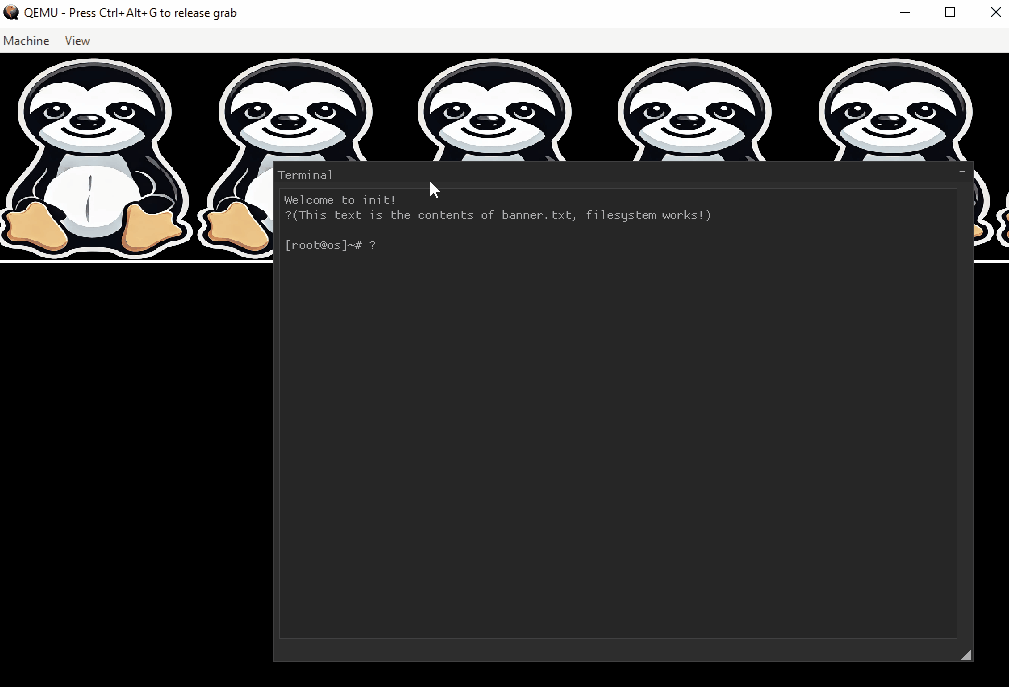This screenshot has width=1009, height=687.
Task: Click the banner.txt contents message line
Action: click(x=498, y=215)
